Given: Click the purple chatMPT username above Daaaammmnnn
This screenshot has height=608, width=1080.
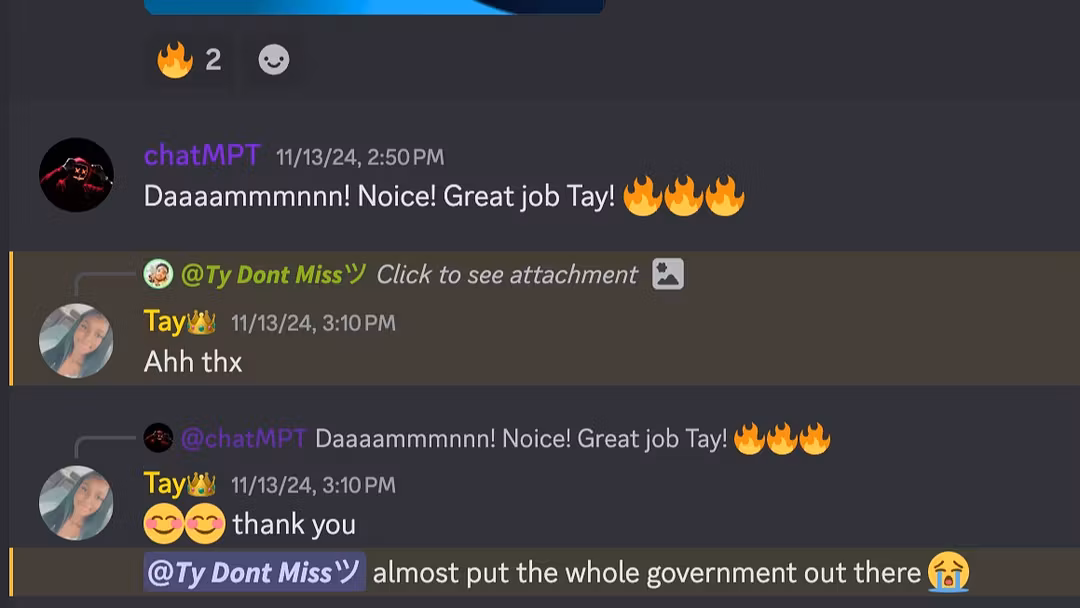Looking at the screenshot, I should tap(202, 156).
